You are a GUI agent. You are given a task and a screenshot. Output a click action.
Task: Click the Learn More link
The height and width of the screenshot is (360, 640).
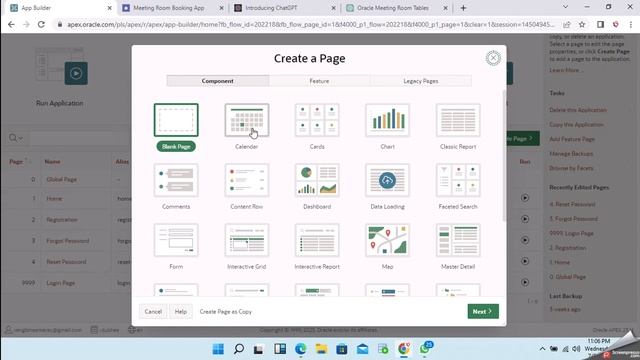[565, 70]
